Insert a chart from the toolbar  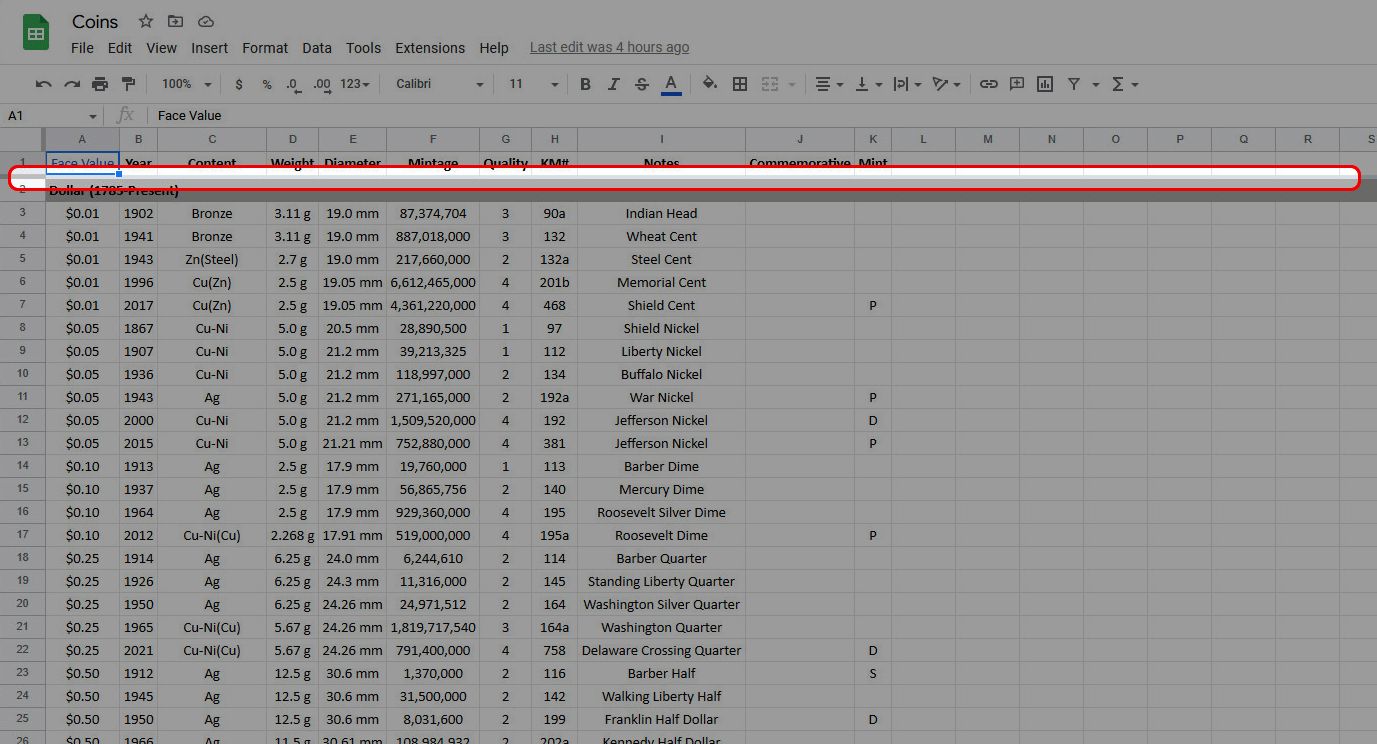(x=1045, y=84)
